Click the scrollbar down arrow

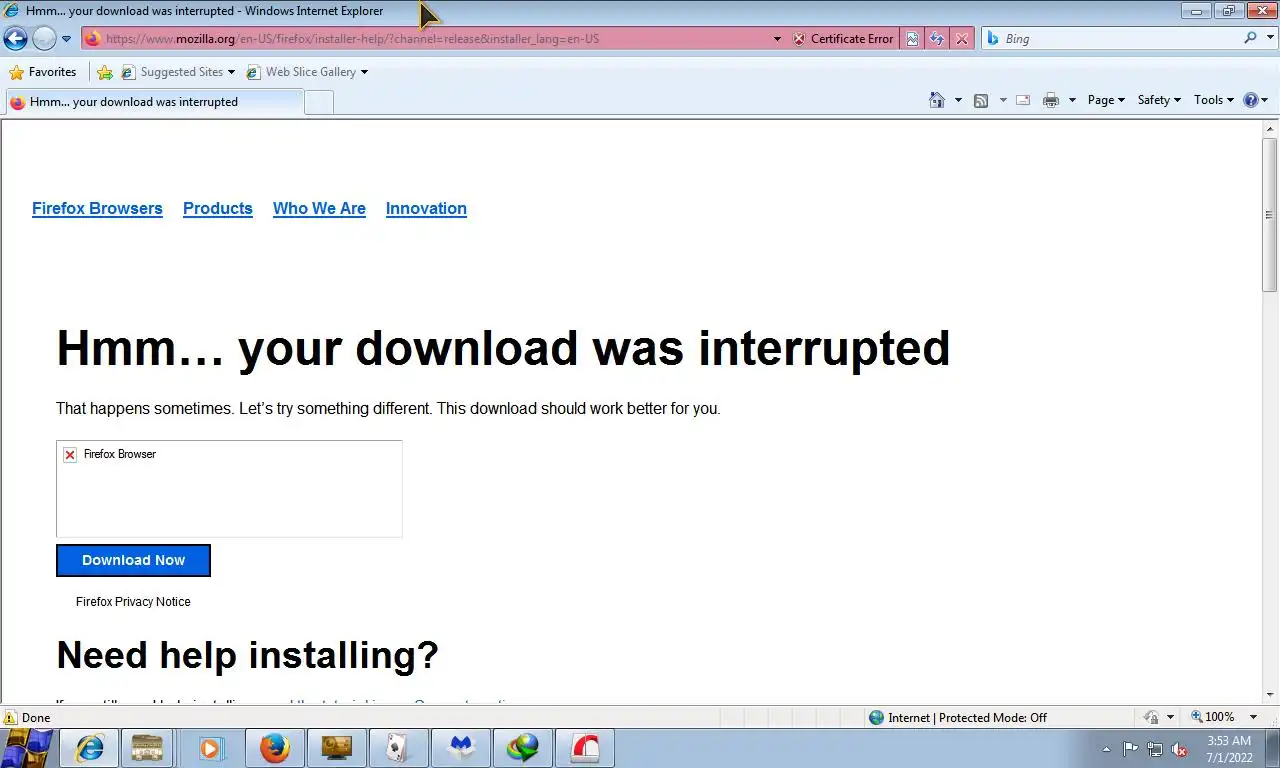pos(1269,695)
